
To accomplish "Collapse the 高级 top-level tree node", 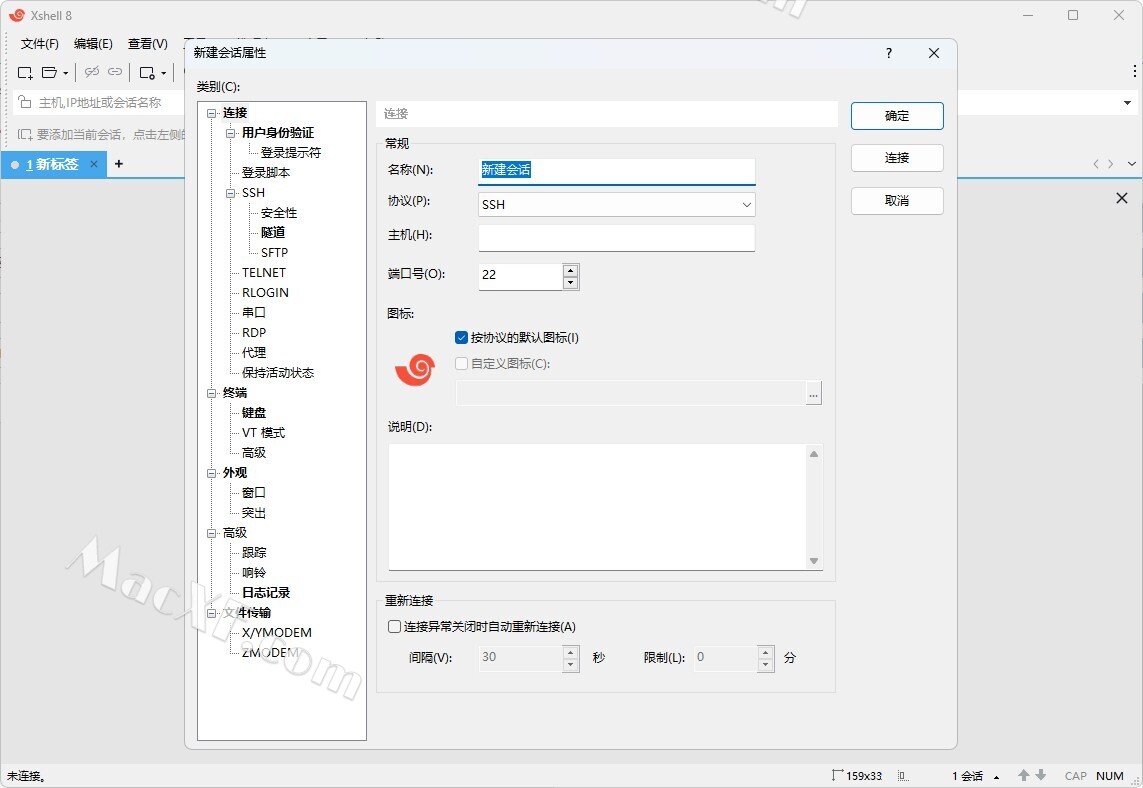I will point(211,533).
